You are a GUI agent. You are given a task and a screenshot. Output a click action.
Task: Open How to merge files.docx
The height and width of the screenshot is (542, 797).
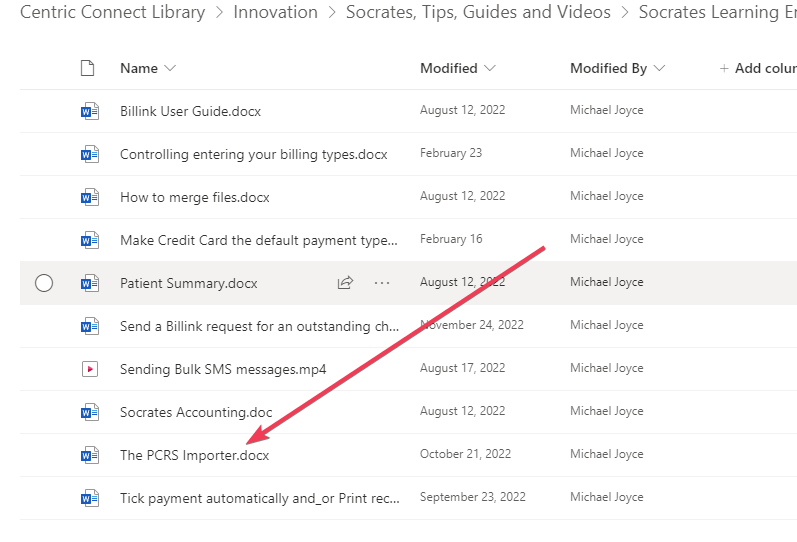195,197
